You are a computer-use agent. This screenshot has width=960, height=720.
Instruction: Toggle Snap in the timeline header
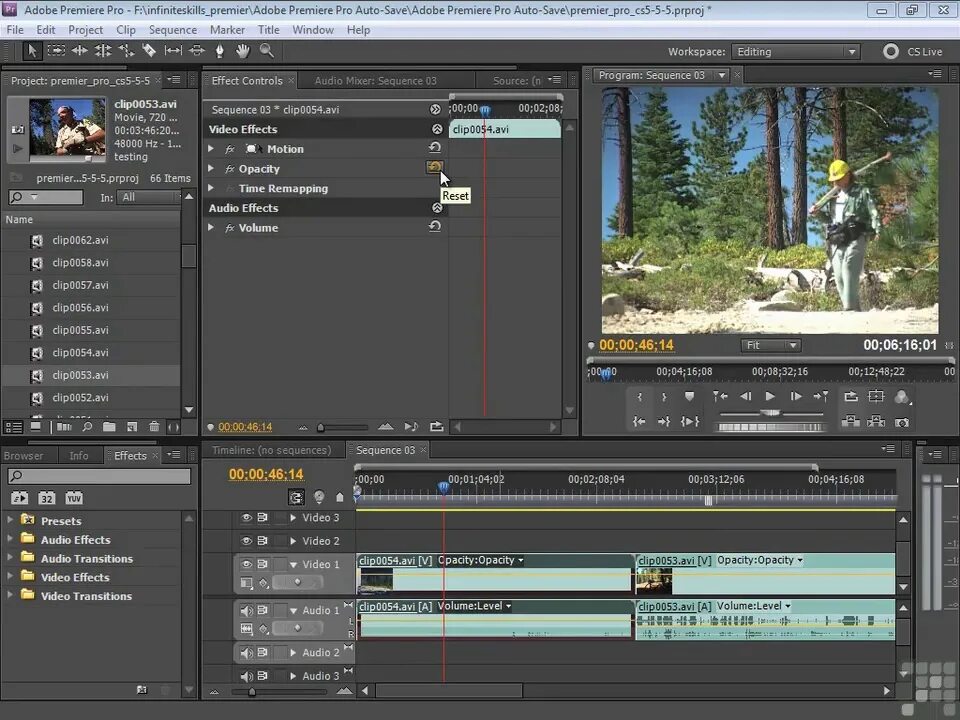click(296, 497)
